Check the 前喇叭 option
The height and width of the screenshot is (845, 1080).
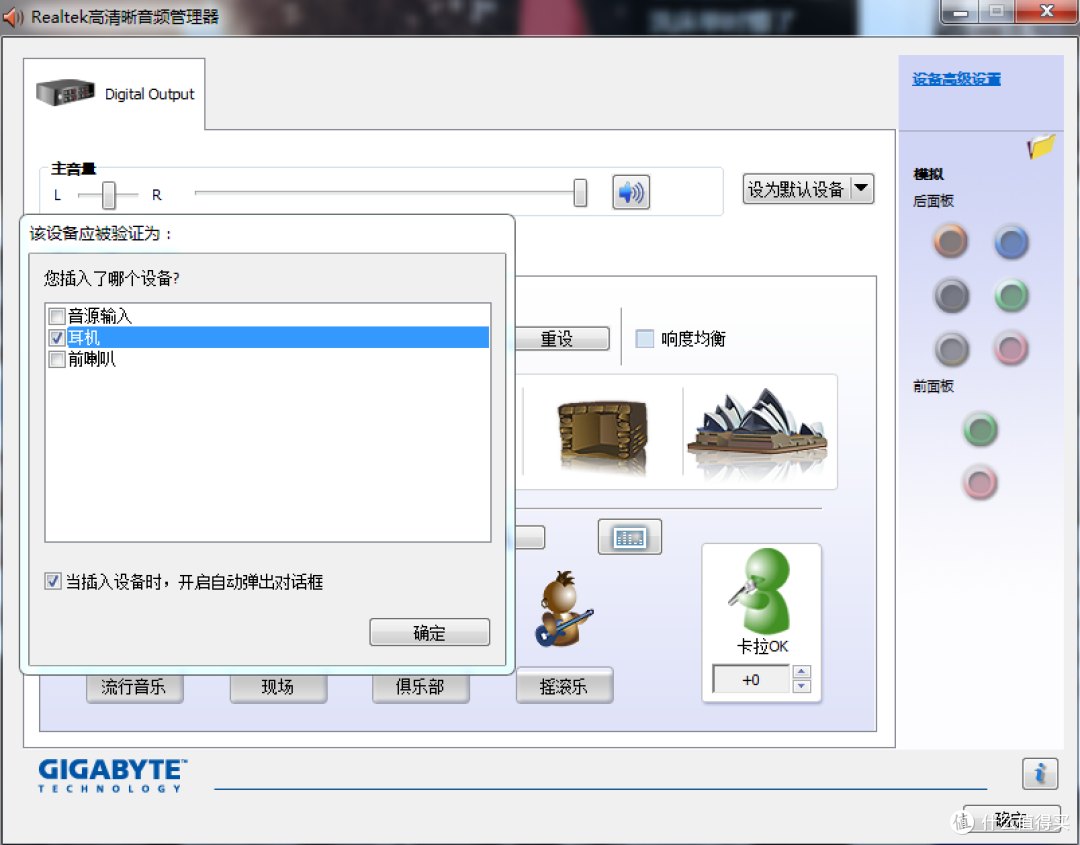coord(57,359)
